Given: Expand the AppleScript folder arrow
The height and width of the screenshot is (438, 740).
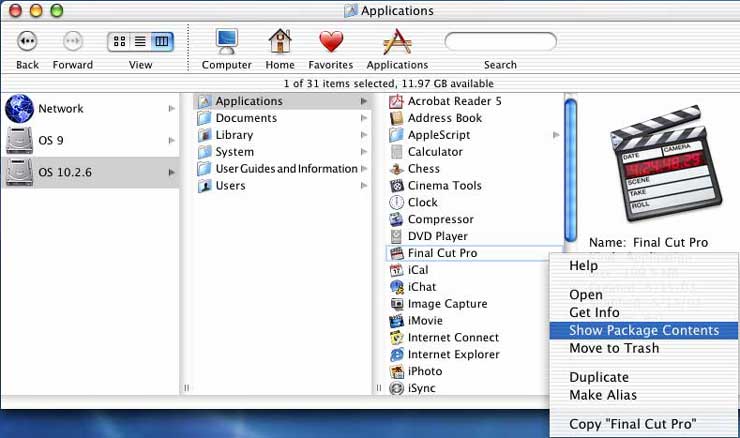Looking at the screenshot, I should [x=556, y=135].
